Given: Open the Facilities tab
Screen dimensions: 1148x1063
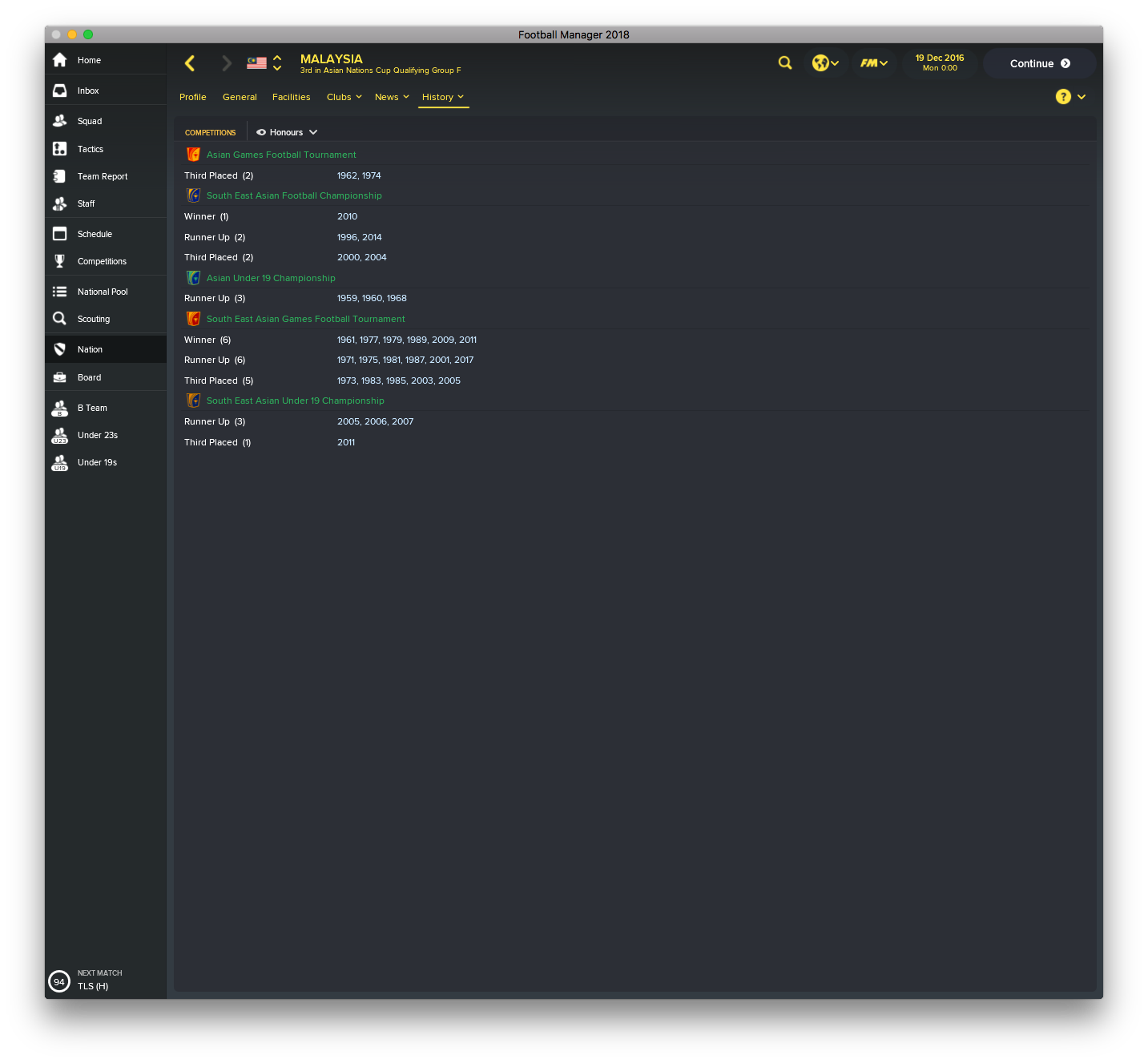Looking at the screenshot, I should [292, 97].
